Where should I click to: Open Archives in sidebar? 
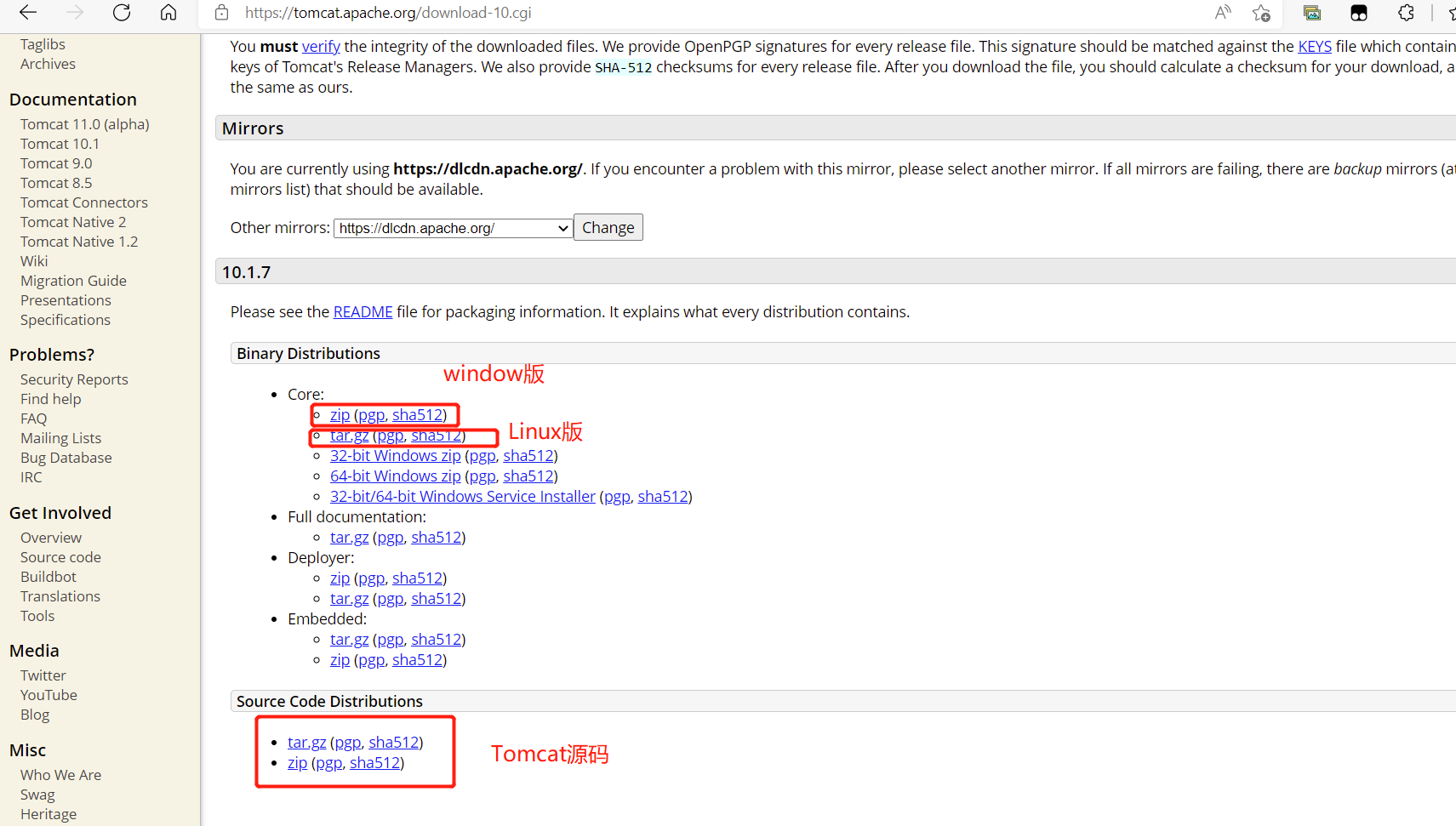tap(48, 64)
